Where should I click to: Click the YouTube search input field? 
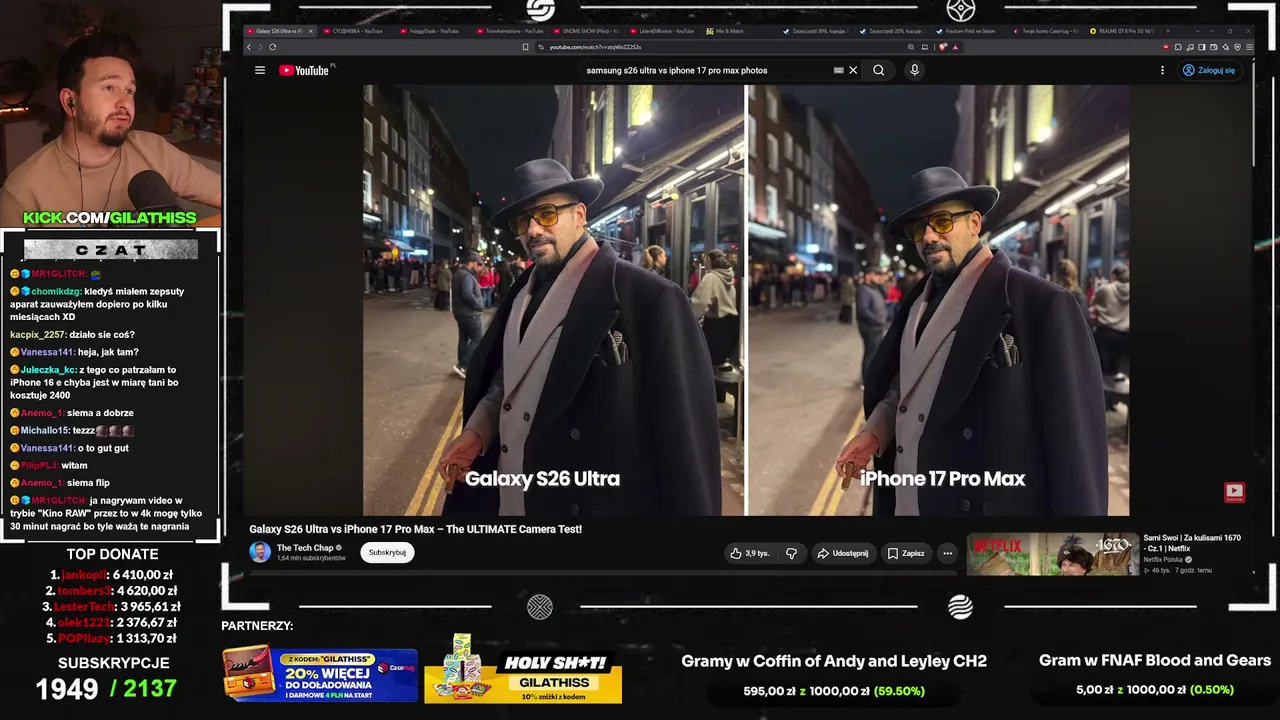[705, 70]
